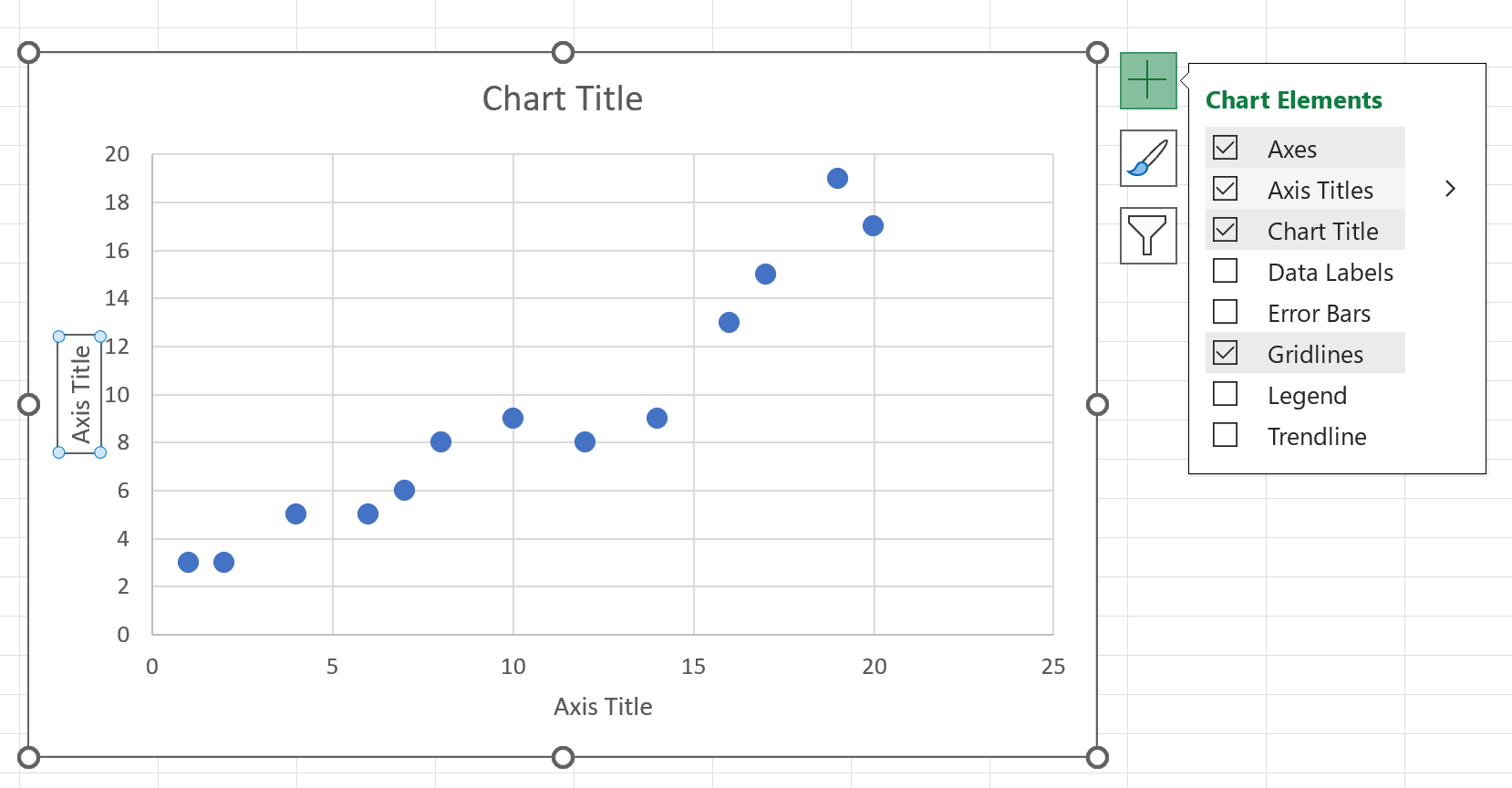Click the lowest-left scatter data point
The height and width of the screenshot is (788, 1512).
coord(188,562)
